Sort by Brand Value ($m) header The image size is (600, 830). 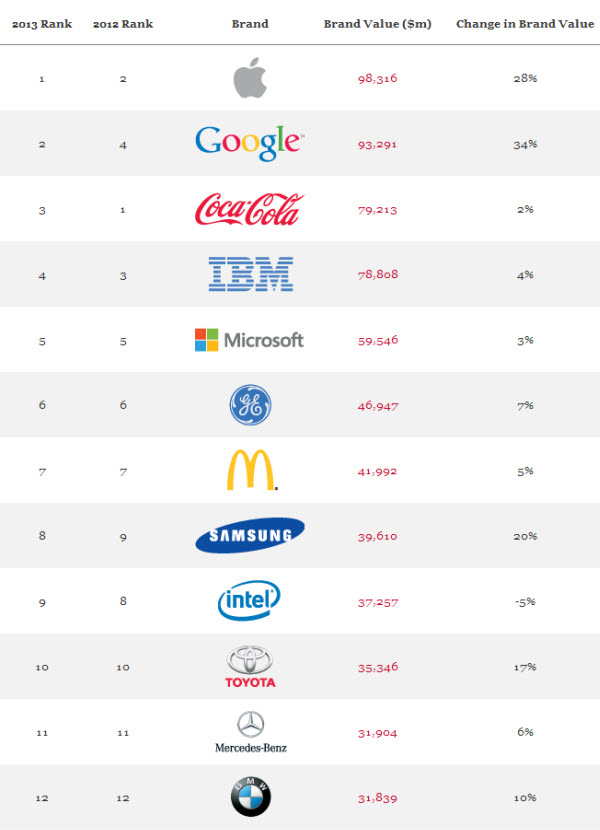(x=378, y=24)
